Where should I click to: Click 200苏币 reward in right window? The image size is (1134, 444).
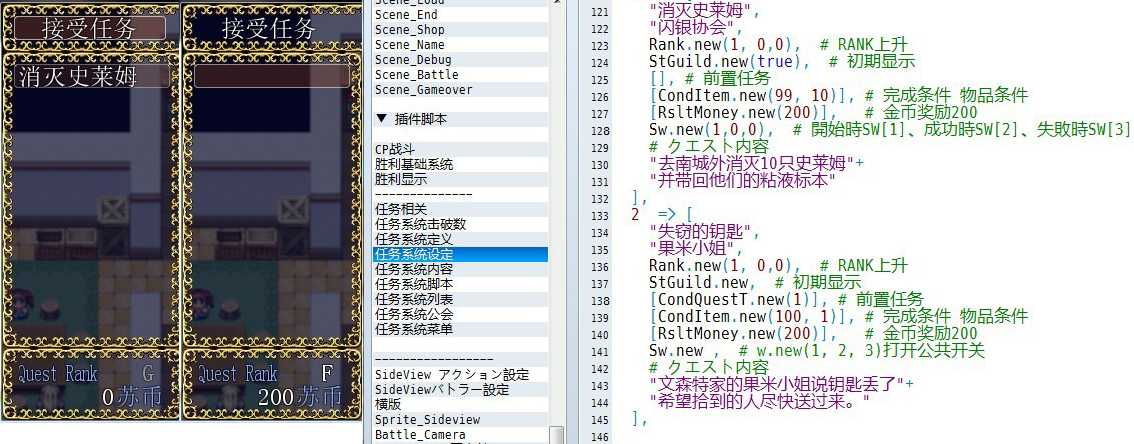tap(299, 397)
